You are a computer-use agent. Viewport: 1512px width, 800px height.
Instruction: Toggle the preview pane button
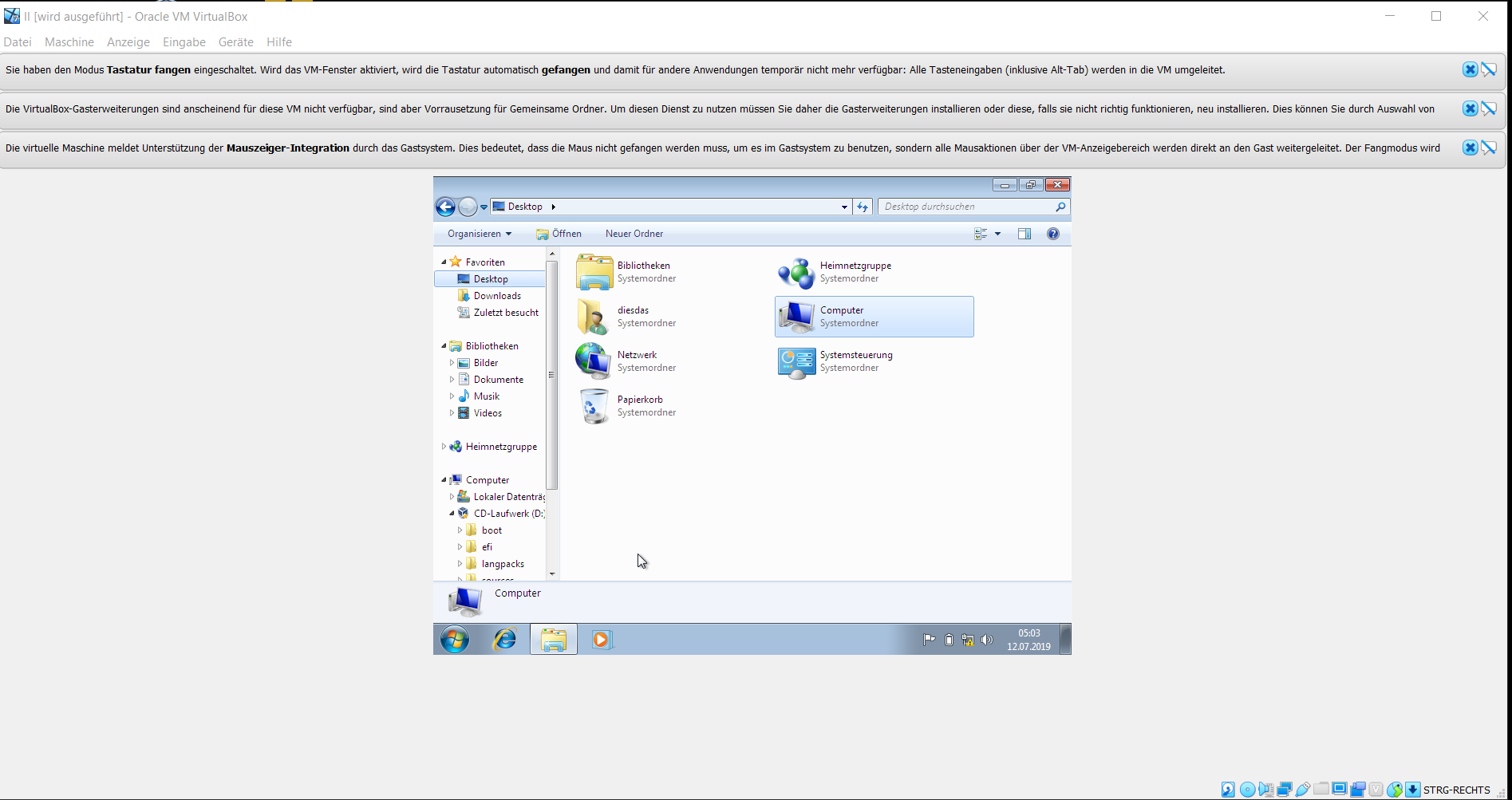(x=1024, y=234)
